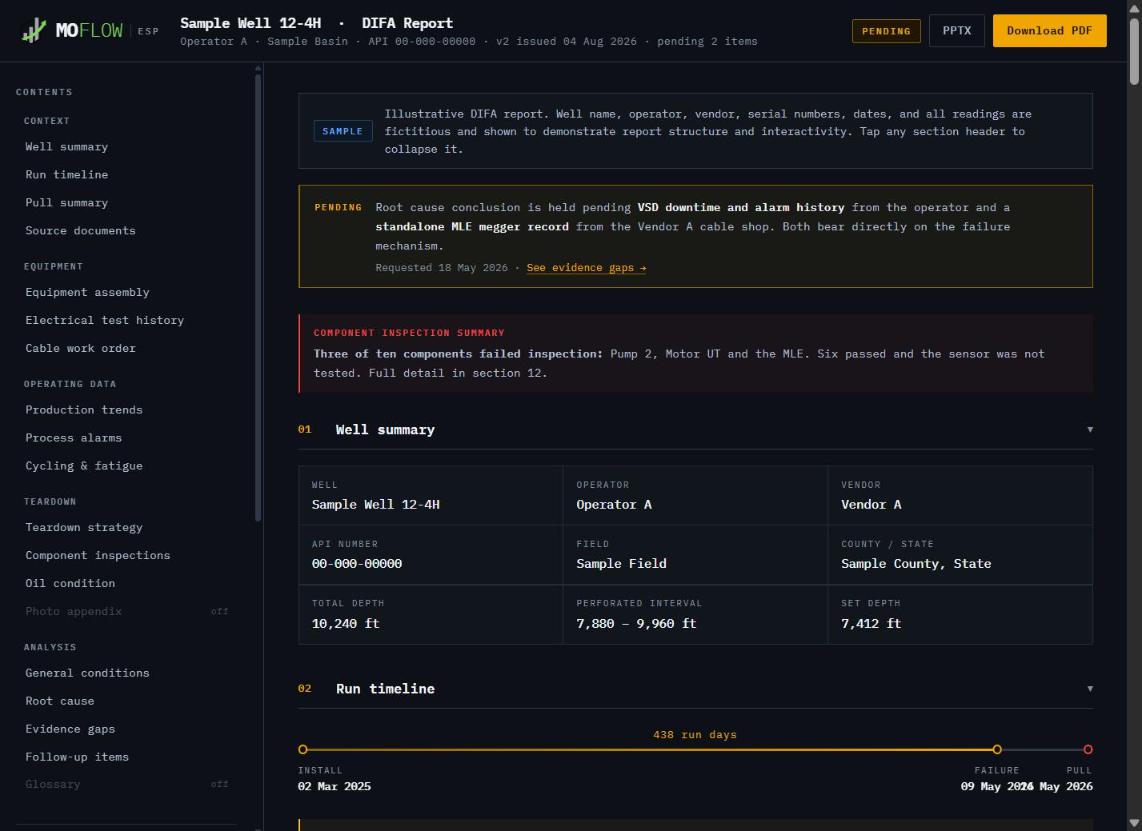Click the red Pull marker on timeline
1142x831 pixels.
point(1087,749)
